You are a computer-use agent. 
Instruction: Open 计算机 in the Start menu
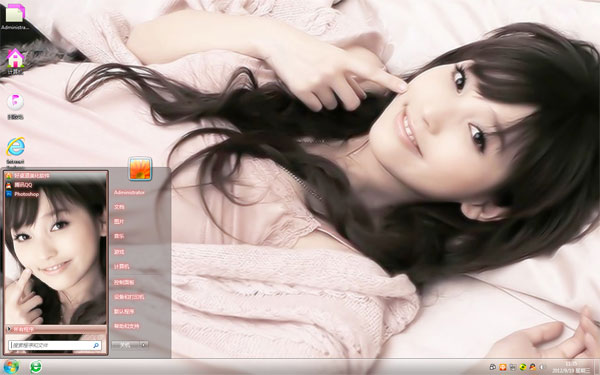tap(121, 267)
